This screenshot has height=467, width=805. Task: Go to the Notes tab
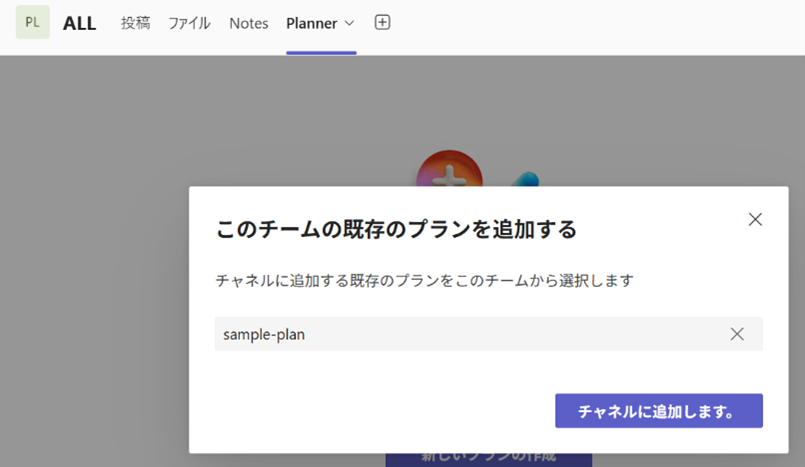[x=248, y=23]
